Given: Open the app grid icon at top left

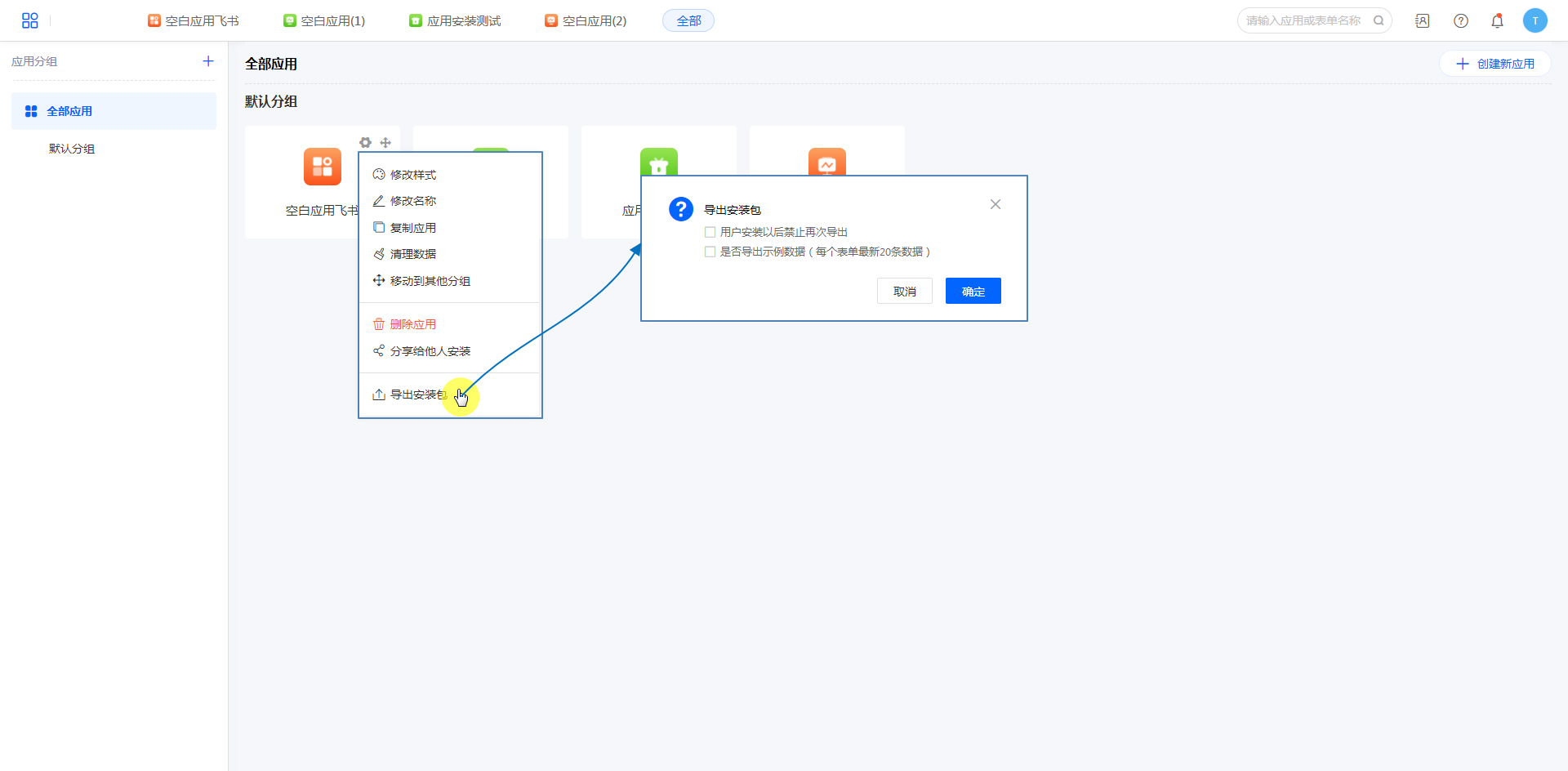Looking at the screenshot, I should (x=30, y=20).
